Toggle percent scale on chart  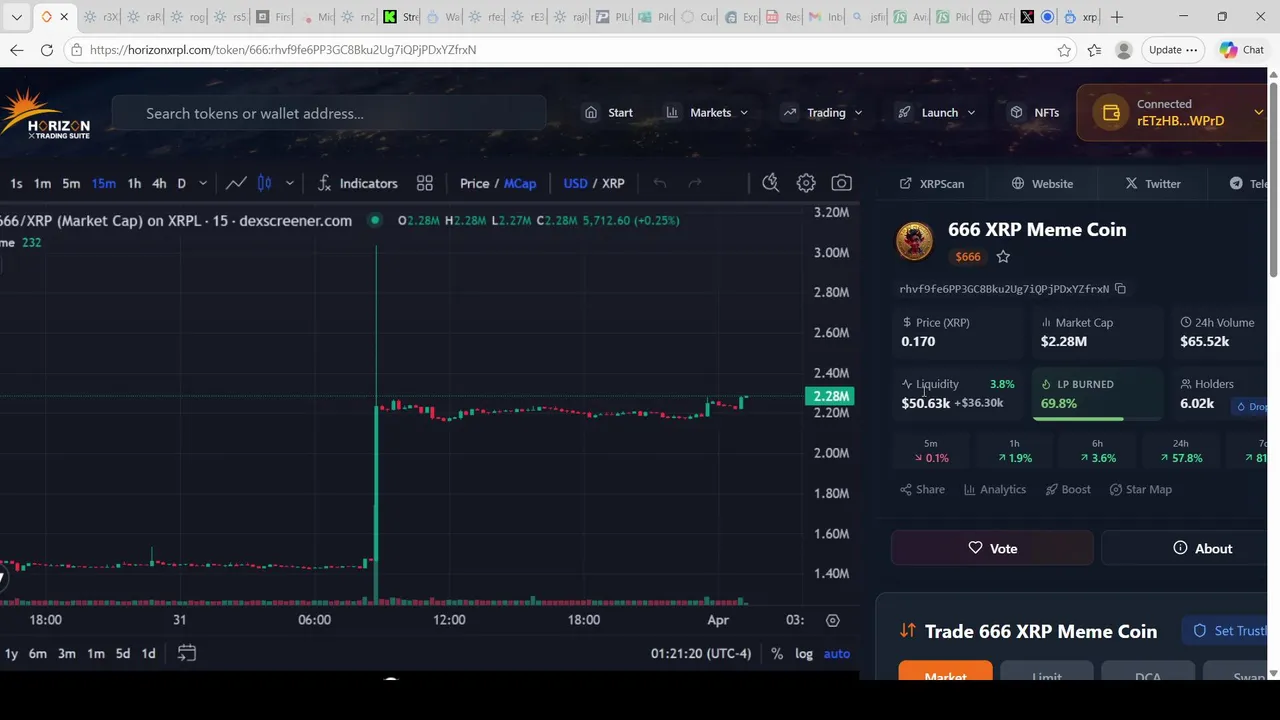pyautogui.click(x=777, y=654)
